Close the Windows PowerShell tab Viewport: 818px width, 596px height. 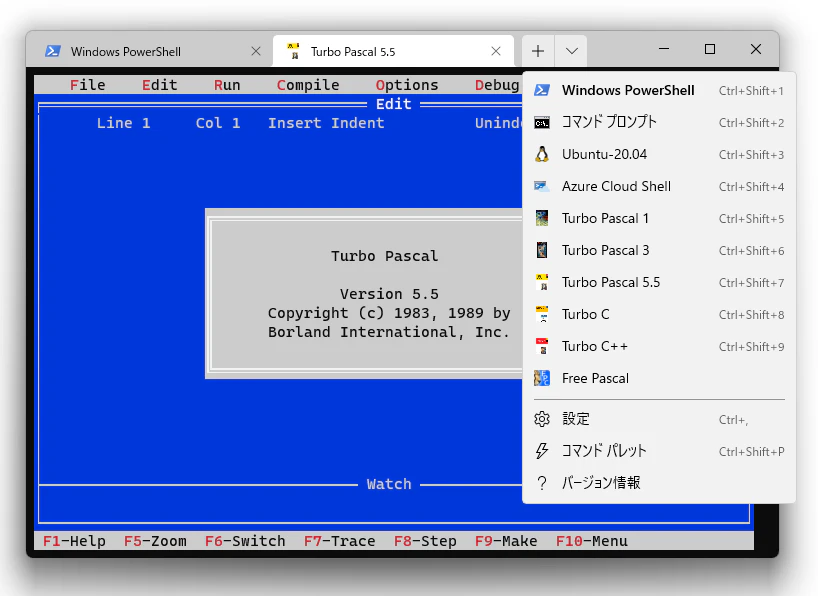coord(256,51)
